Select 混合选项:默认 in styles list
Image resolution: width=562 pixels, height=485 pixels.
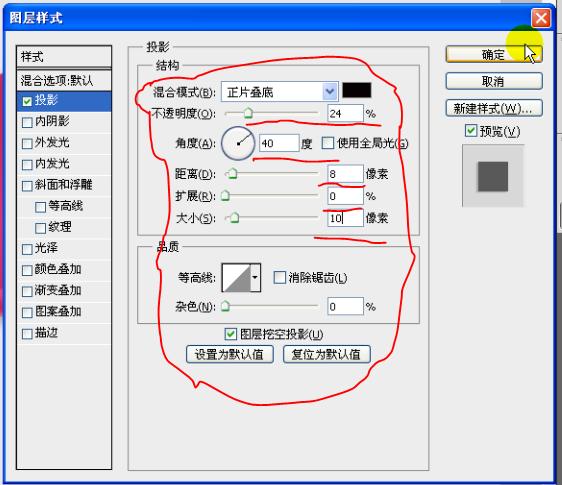pos(64,80)
